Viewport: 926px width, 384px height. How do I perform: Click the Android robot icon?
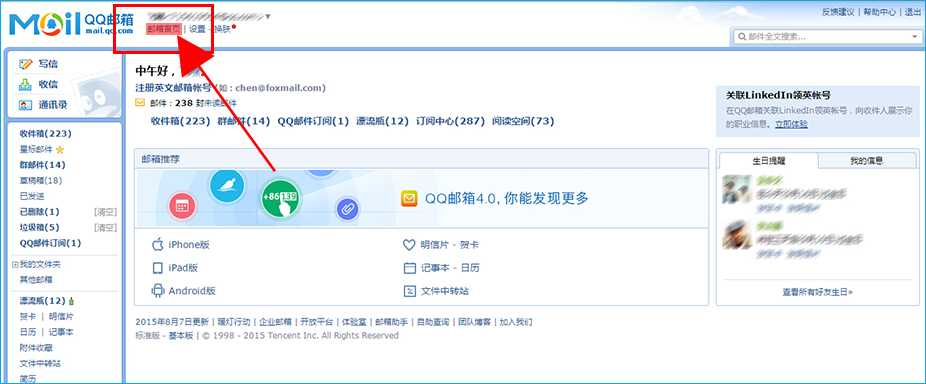(158, 291)
